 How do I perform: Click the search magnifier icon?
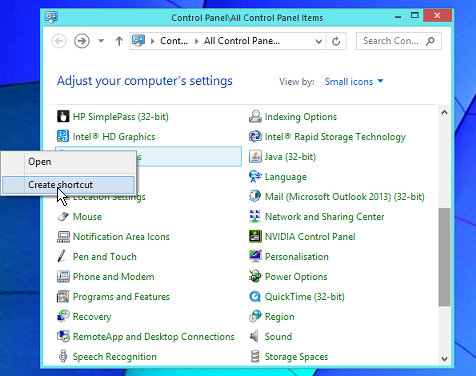(x=430, y=41)
